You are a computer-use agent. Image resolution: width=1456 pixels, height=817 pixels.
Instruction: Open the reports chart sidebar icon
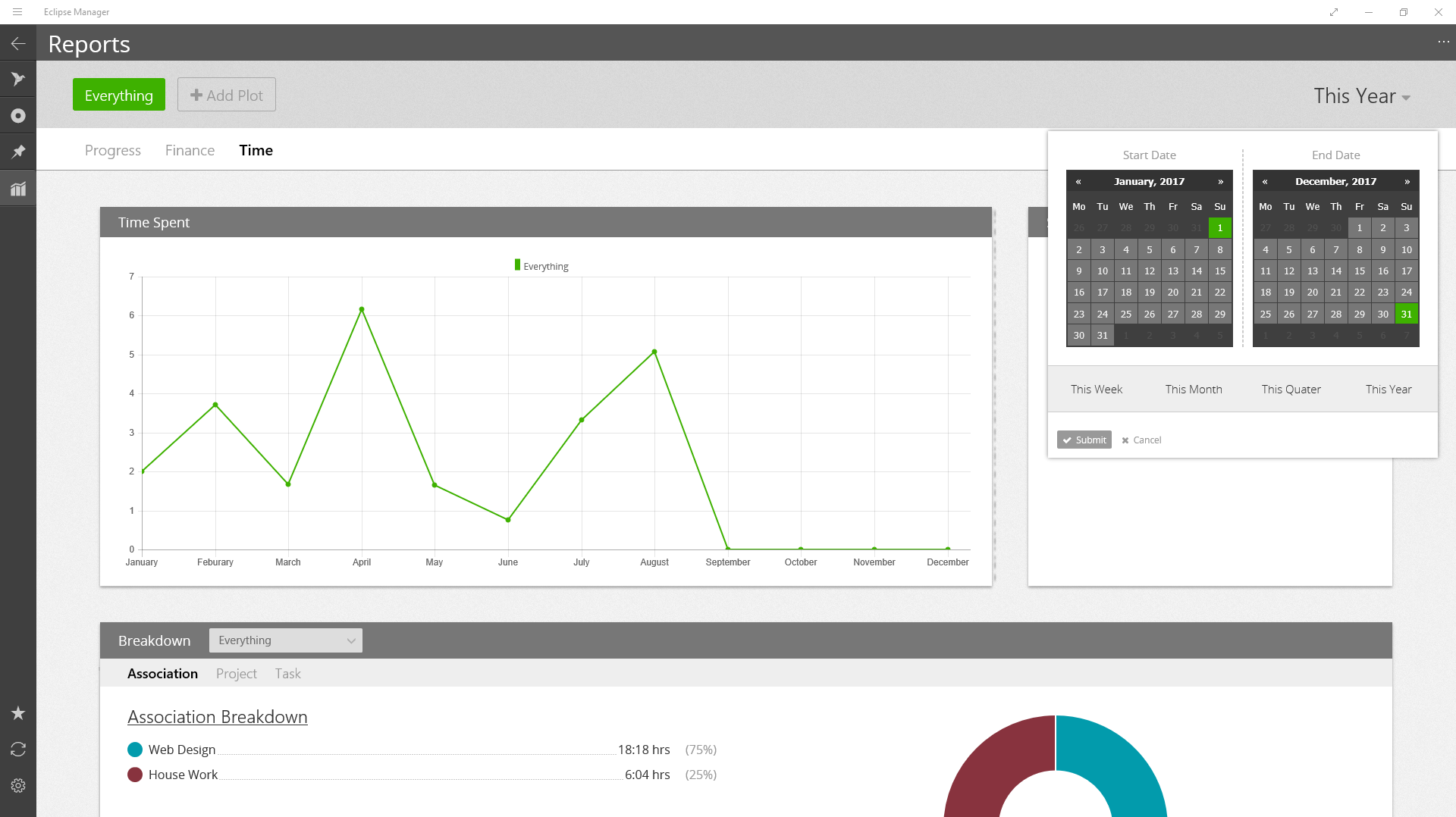tap(18, 189)
